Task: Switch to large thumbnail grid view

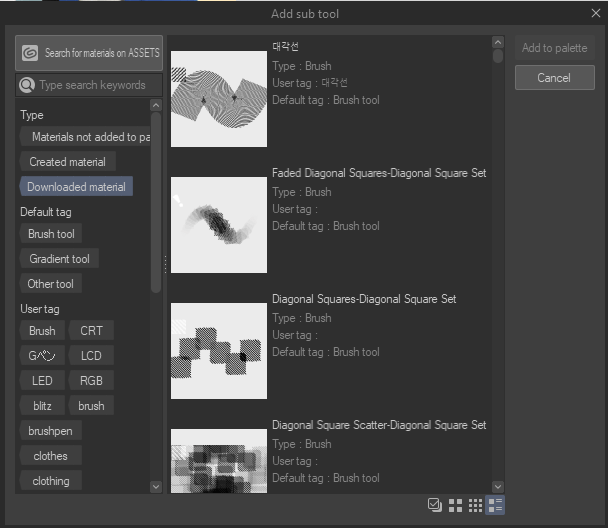Action: pyautogui.click(x=455, y=505)
